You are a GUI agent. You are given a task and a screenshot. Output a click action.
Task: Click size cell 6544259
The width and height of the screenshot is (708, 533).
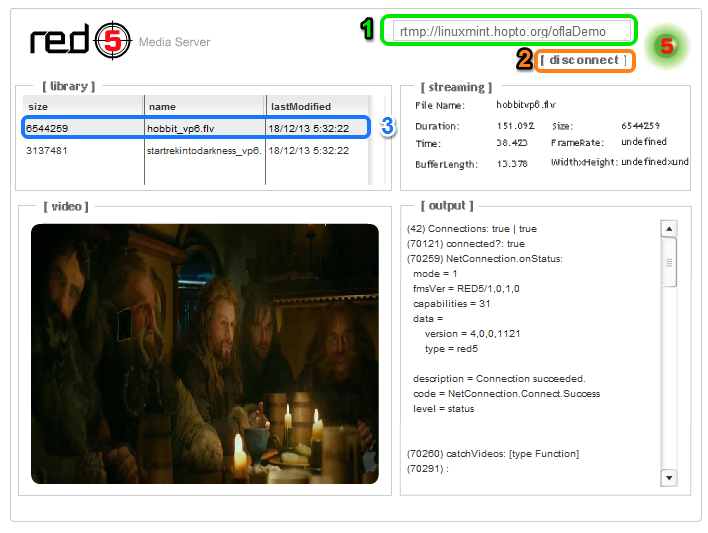click(x=47, y=129)
